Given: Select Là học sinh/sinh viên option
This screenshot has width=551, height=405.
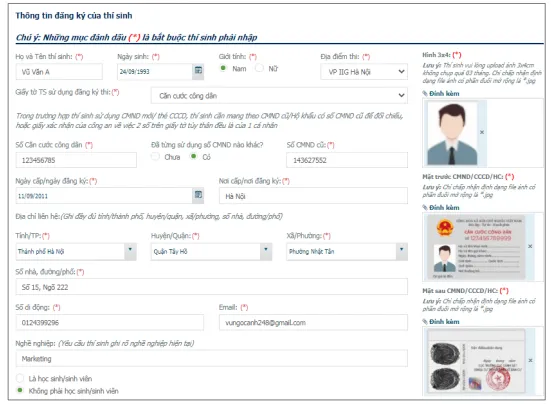Looking at the screenshot, I should (20, 378).
